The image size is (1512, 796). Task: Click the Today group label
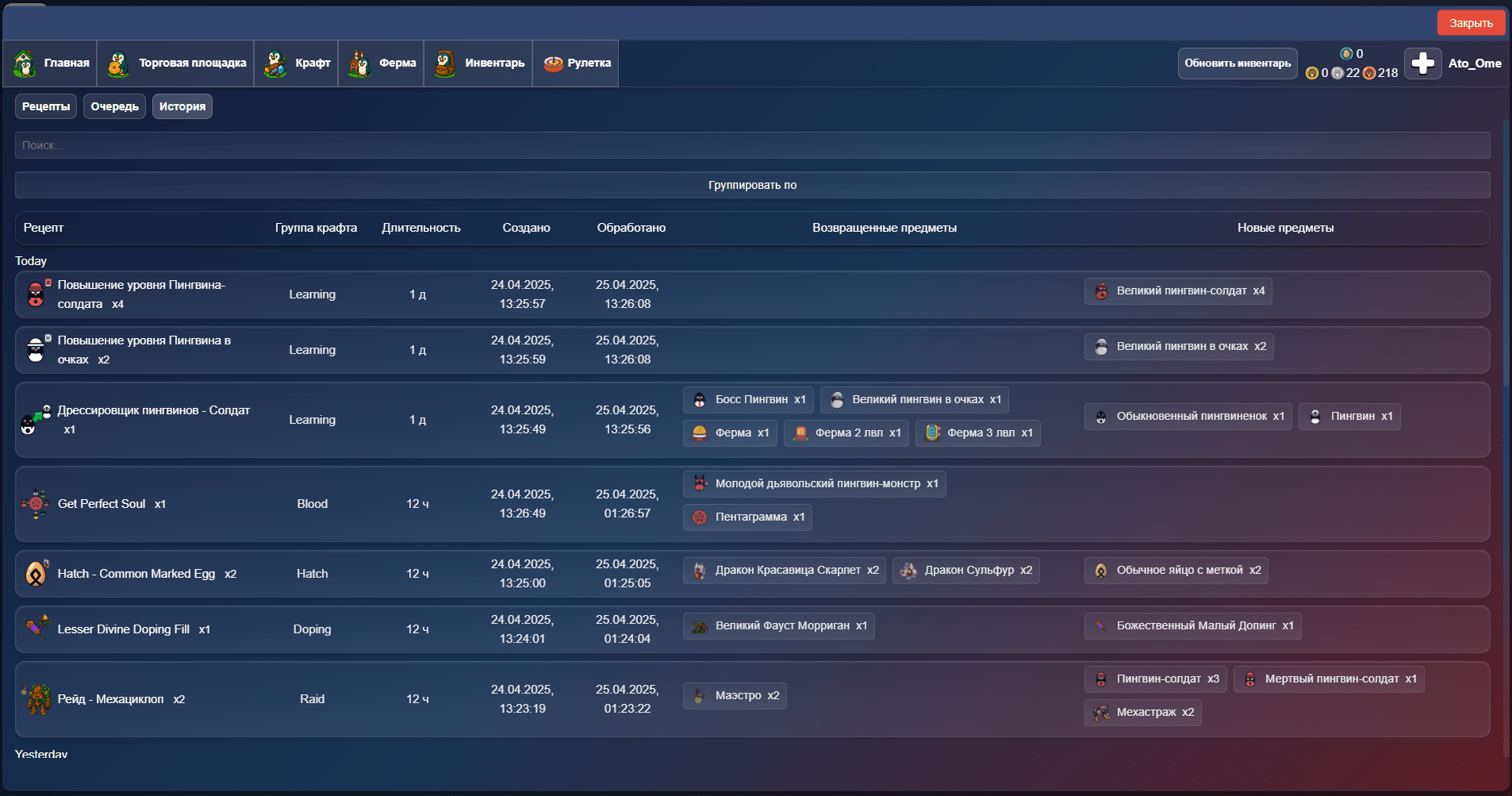31,261
